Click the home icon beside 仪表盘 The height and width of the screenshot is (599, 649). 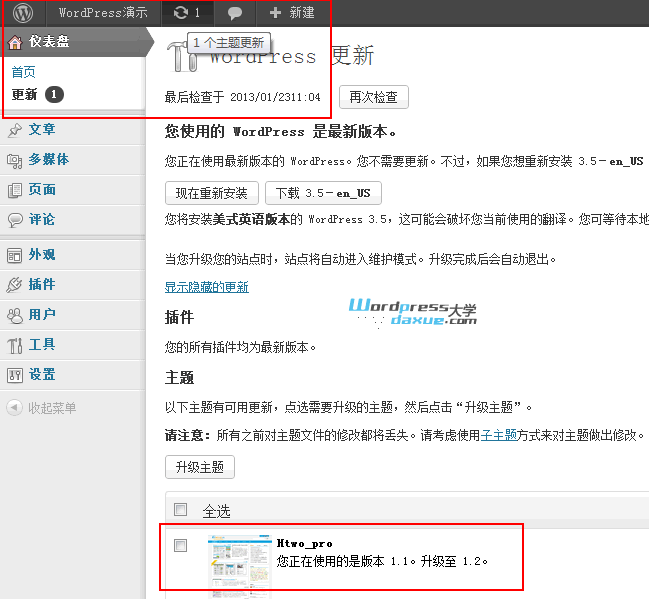(x=15, y=42)
